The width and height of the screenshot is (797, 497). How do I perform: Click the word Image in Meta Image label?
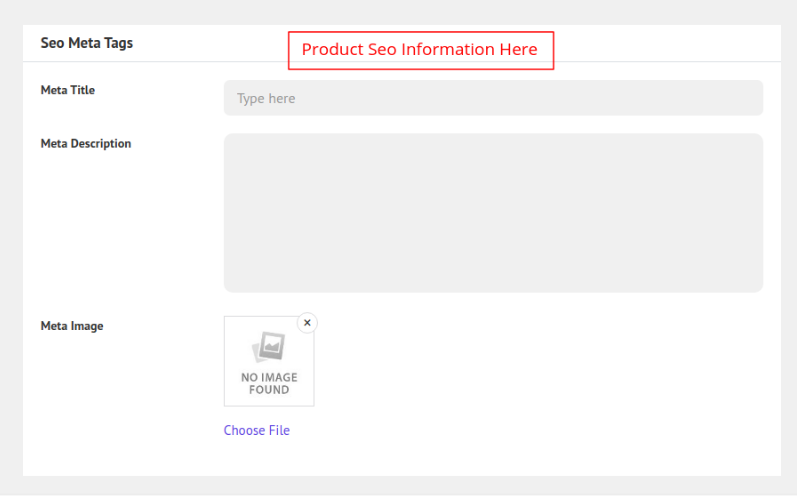(86, 325)
